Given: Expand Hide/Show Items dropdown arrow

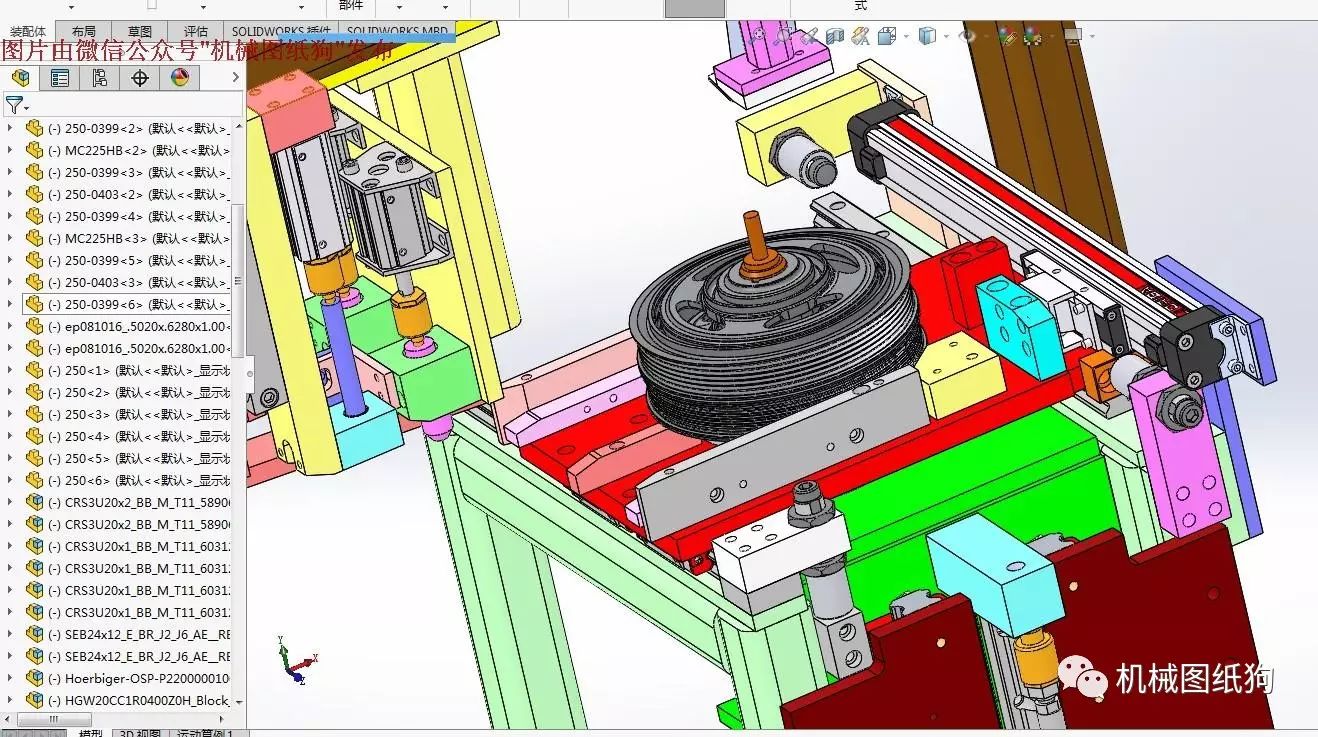Looking at the screenshot, I should point(986,36).
